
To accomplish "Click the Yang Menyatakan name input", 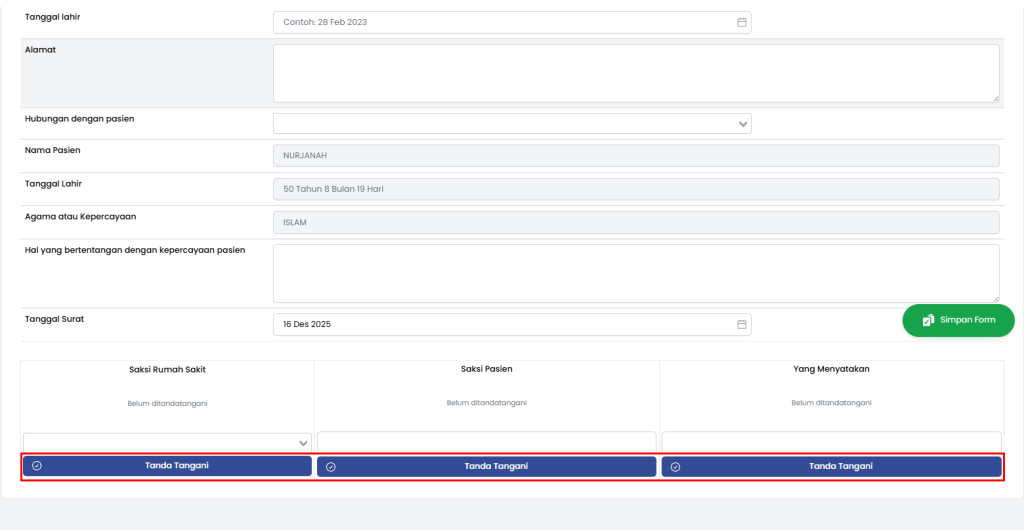I will pyautogui.click(x=831, y=442).
